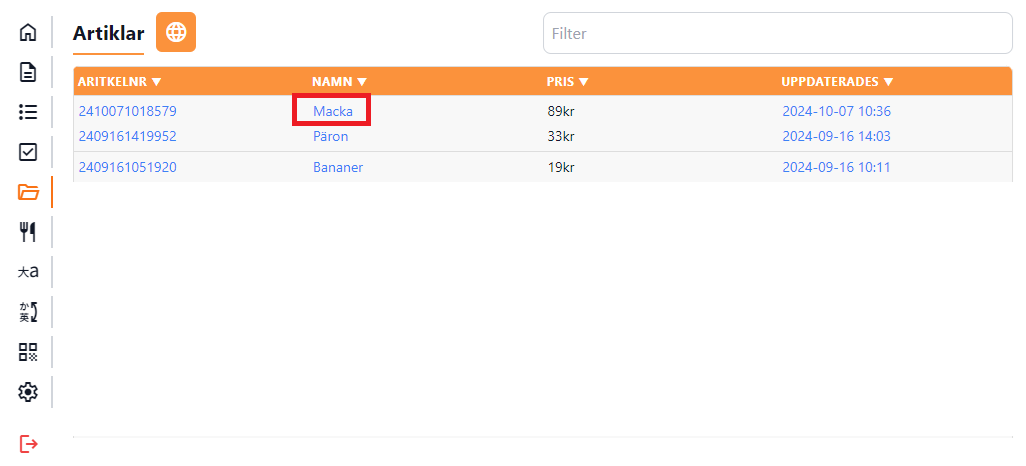This screenshot has width=1026, height=466.
Task: Open article number 2409161051920
Action: click(x=127, y=167)
